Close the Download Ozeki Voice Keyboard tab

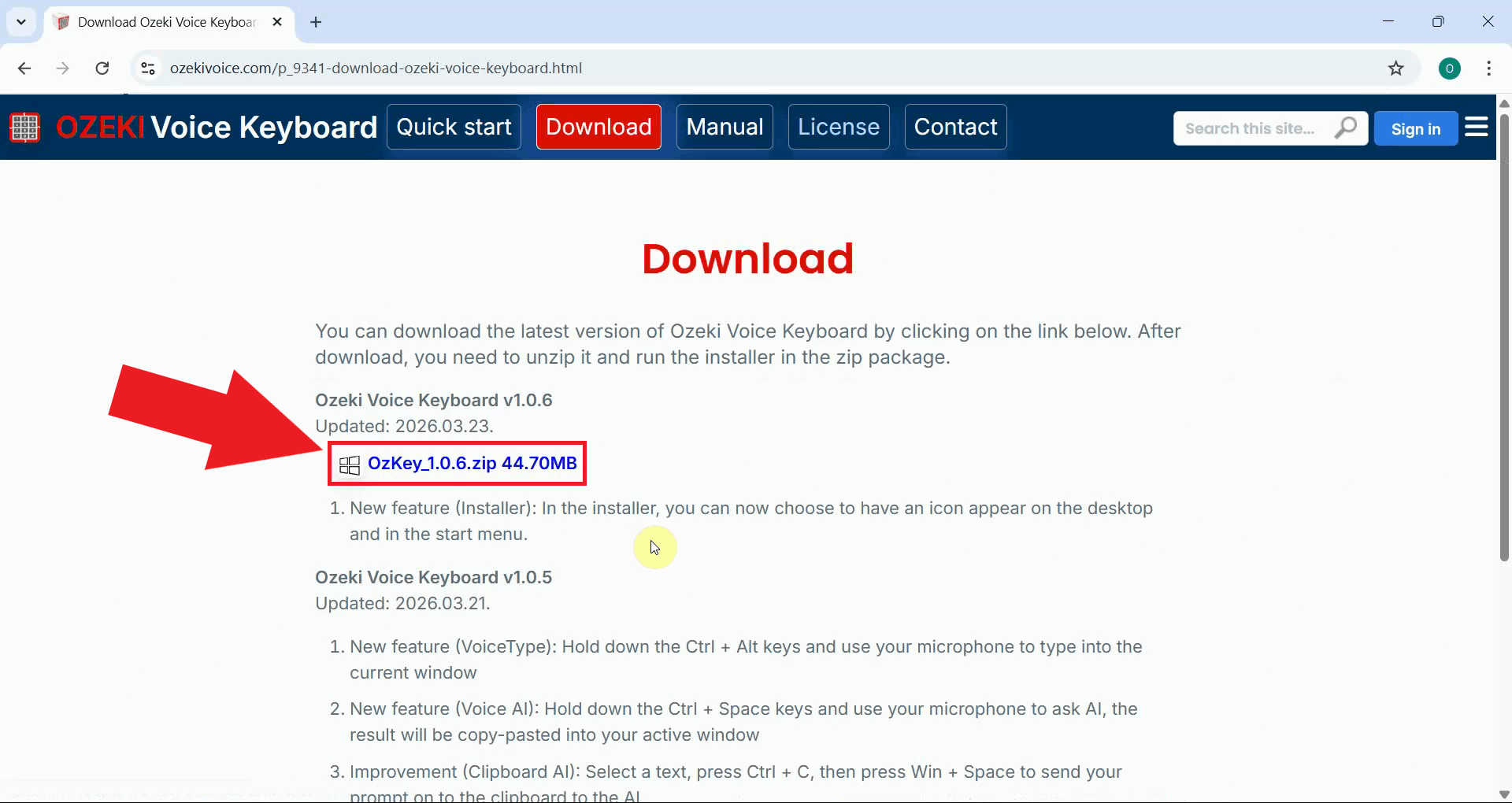277,22
